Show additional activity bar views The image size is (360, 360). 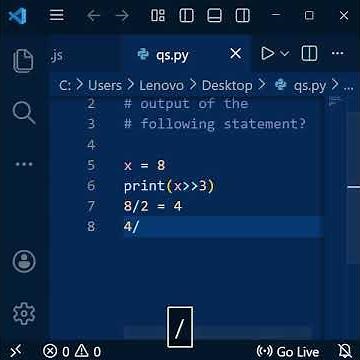pyautogui.click(x=24, y=164)
